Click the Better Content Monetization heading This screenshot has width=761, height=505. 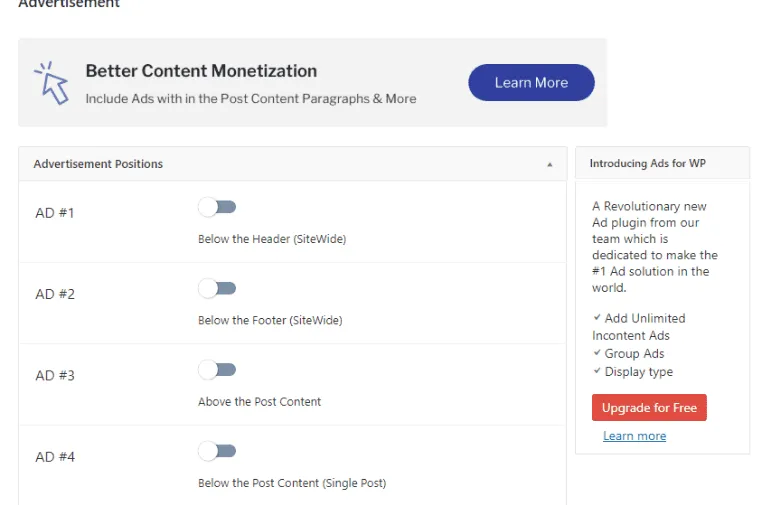pos(201,71)
